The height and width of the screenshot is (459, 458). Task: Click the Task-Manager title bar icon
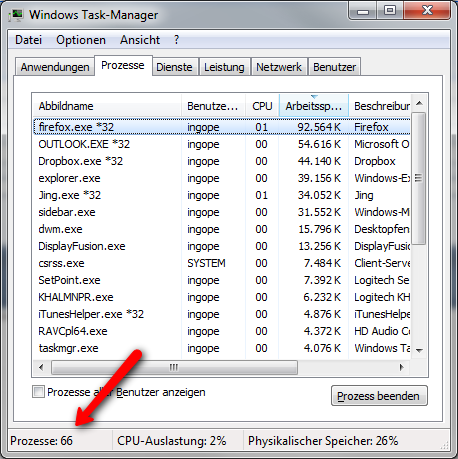coord(16,15)
